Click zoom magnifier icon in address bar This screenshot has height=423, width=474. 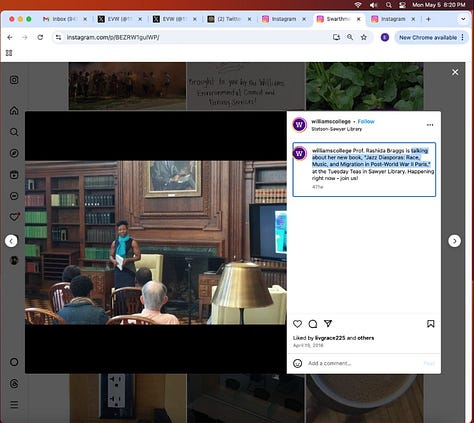point(350,37)
